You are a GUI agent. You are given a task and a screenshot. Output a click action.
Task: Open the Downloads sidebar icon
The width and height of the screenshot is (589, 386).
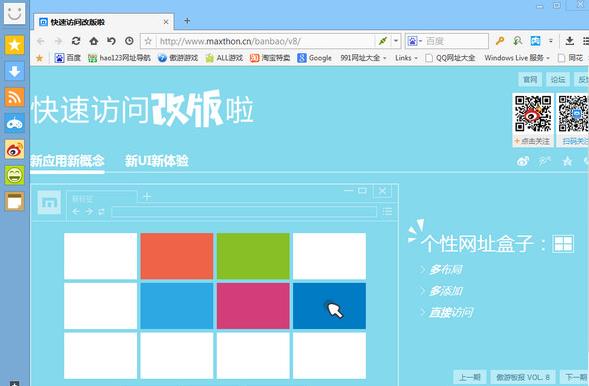[x=14, y=71]
